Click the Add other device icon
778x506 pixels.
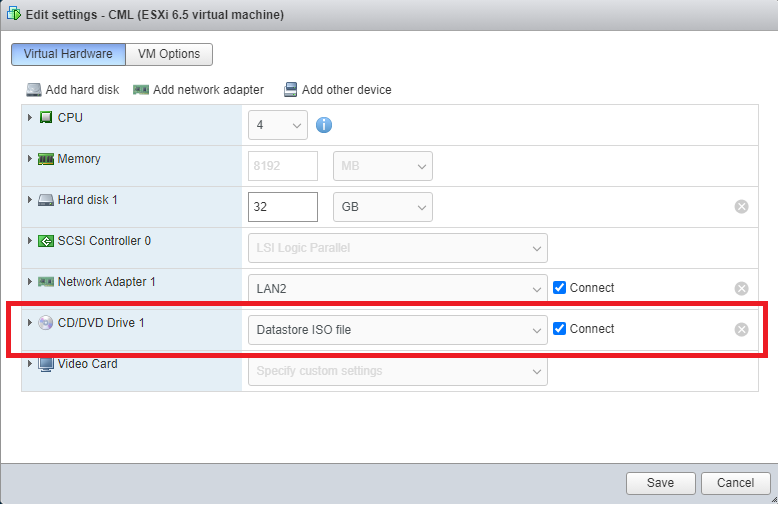pyautogui.click(x=290, y=90)
